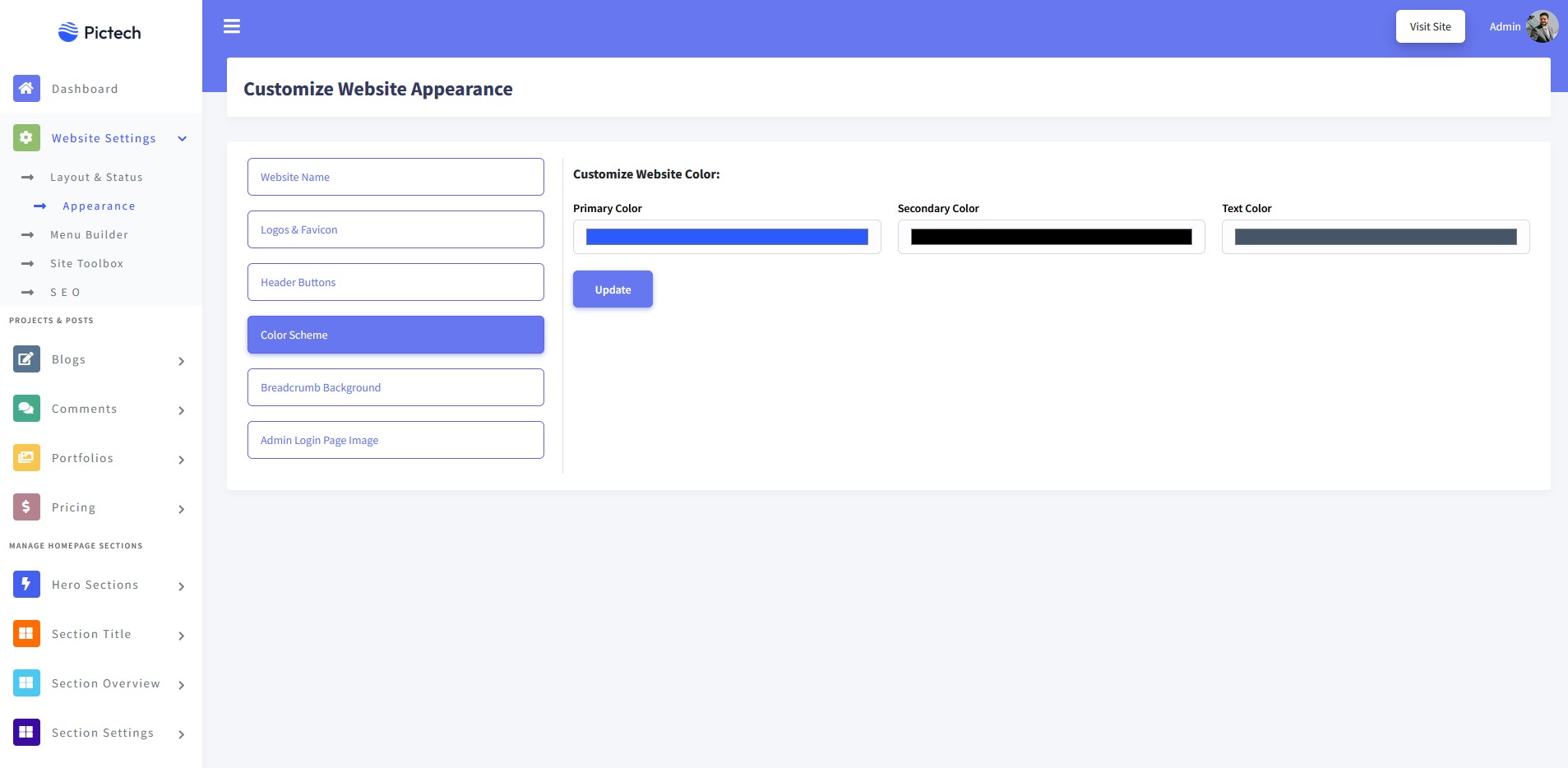Click the arrow icon beside Menu Builder
The width and height of the screenshot is (1568, 768).
27,234
